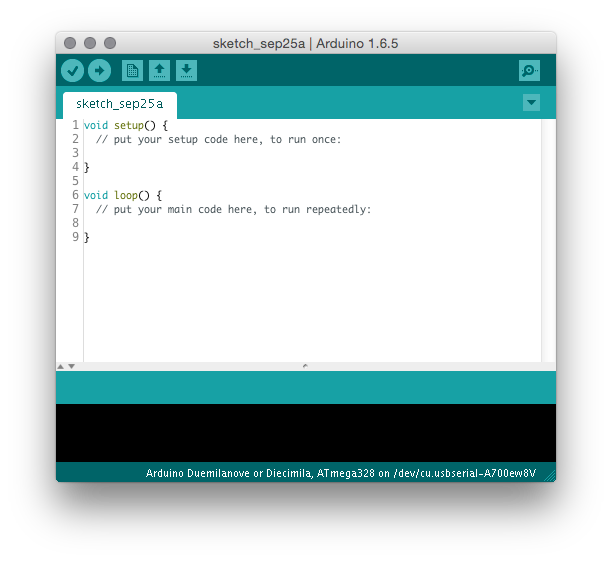The image size is (612, 562).
Task: Click window title 'sketch_sep25a | Arduino 1.6.5'
Action: pyautogui.click(x=306, y=44)
